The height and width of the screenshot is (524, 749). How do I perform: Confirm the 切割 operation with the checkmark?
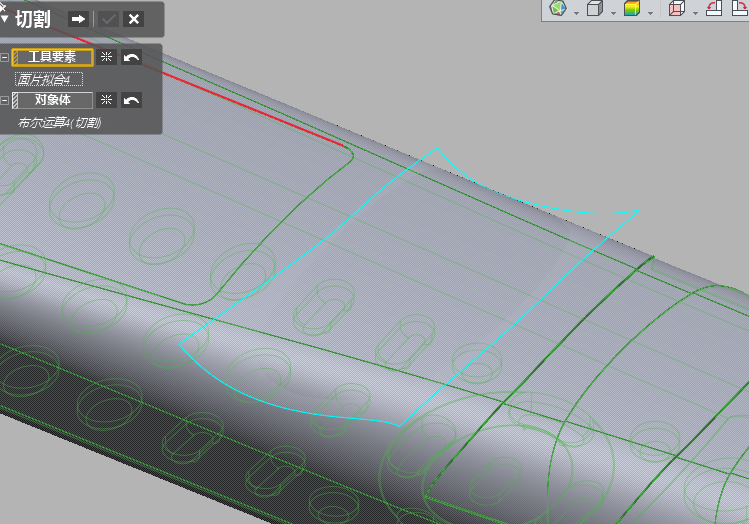coord(108,19)
